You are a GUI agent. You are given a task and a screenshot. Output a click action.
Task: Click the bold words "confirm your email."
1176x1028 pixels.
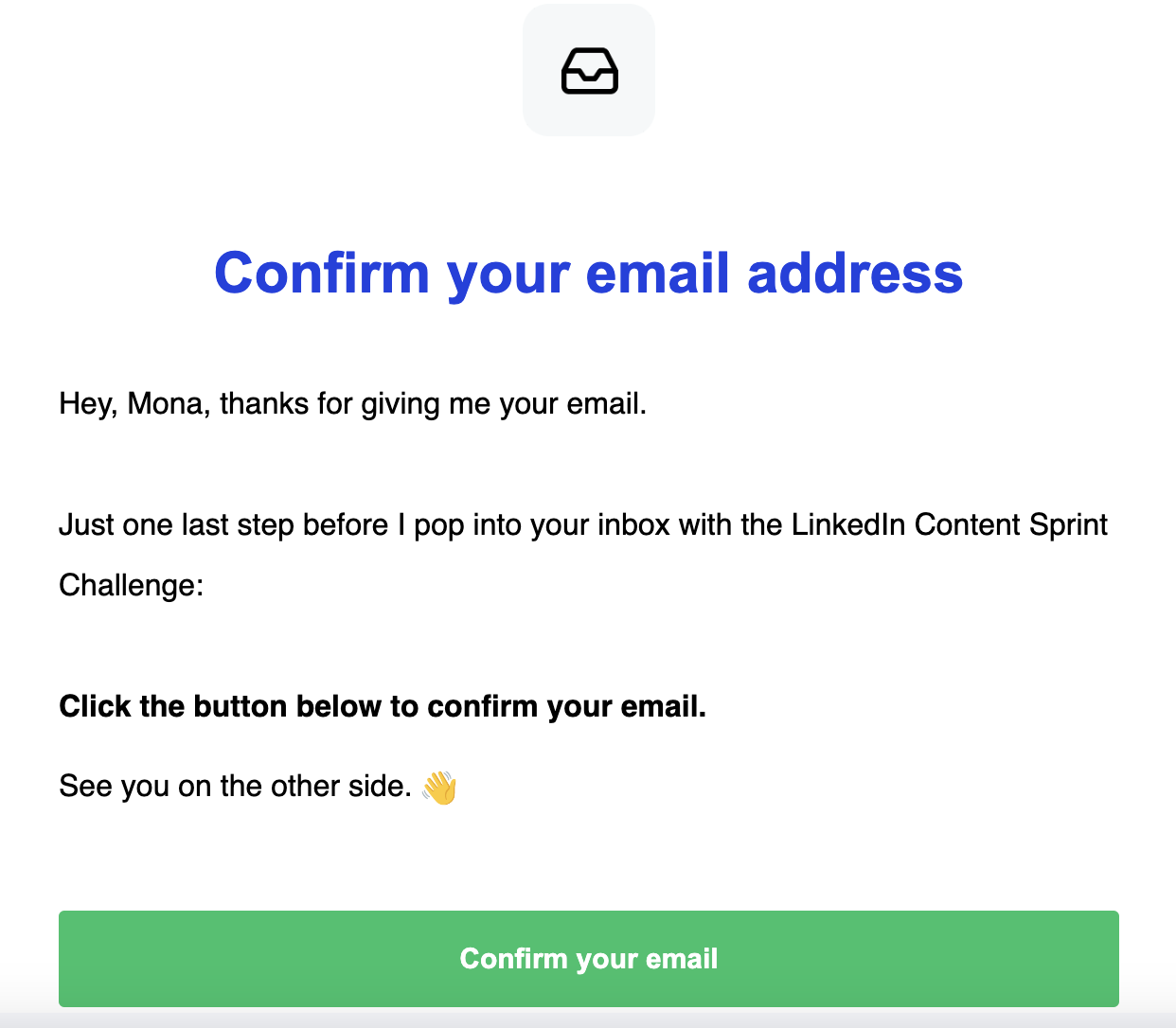pyautogui.click(x=566, y=707)
